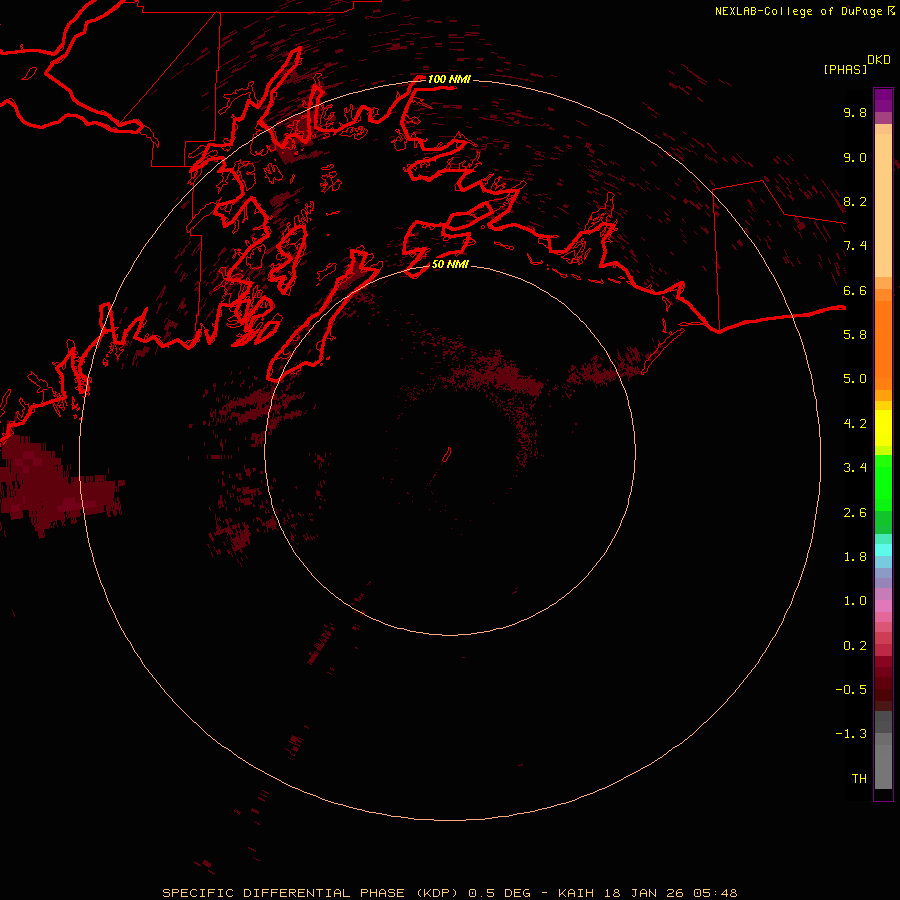Click the 5.0 legend value
Image resolution: width=900 pixels, height=900 pixels.
pos(855,379)
